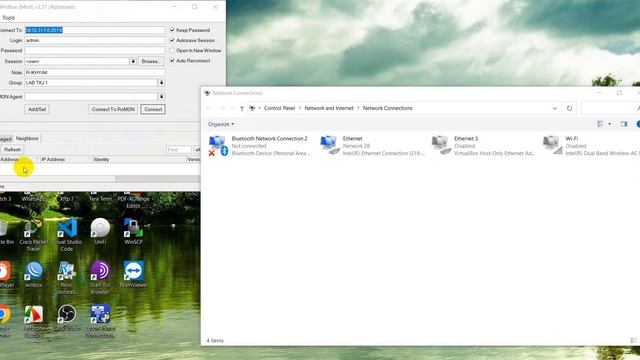Expand the Session dropdown arrow

133,61
